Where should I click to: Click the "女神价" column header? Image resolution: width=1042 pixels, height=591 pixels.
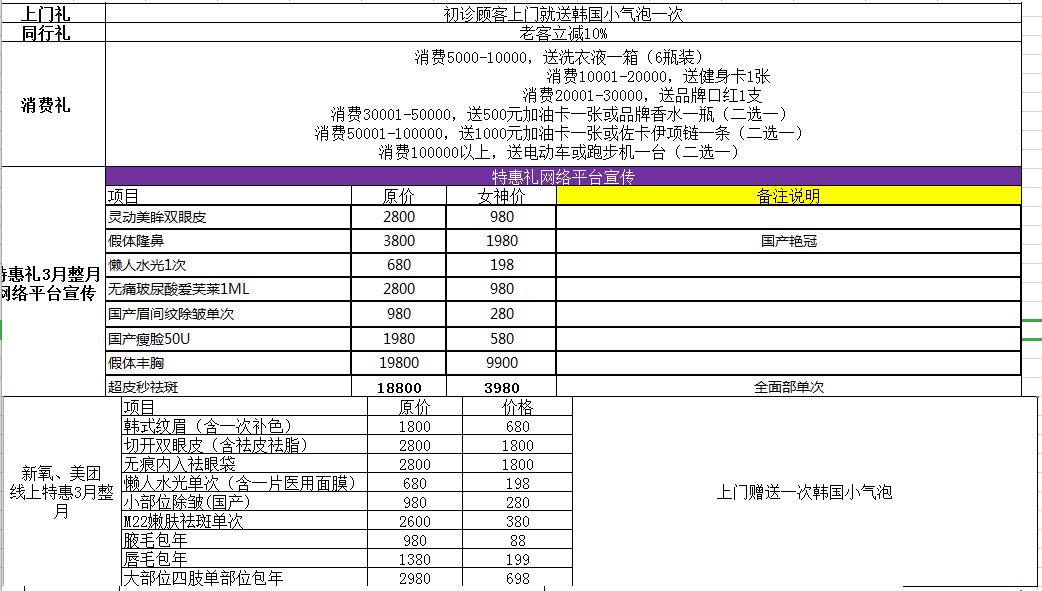pos(502,196)
